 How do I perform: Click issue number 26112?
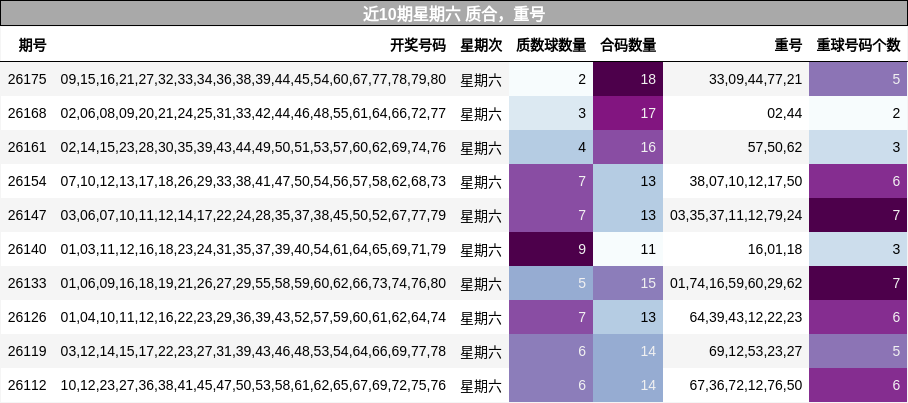point(27,386)
